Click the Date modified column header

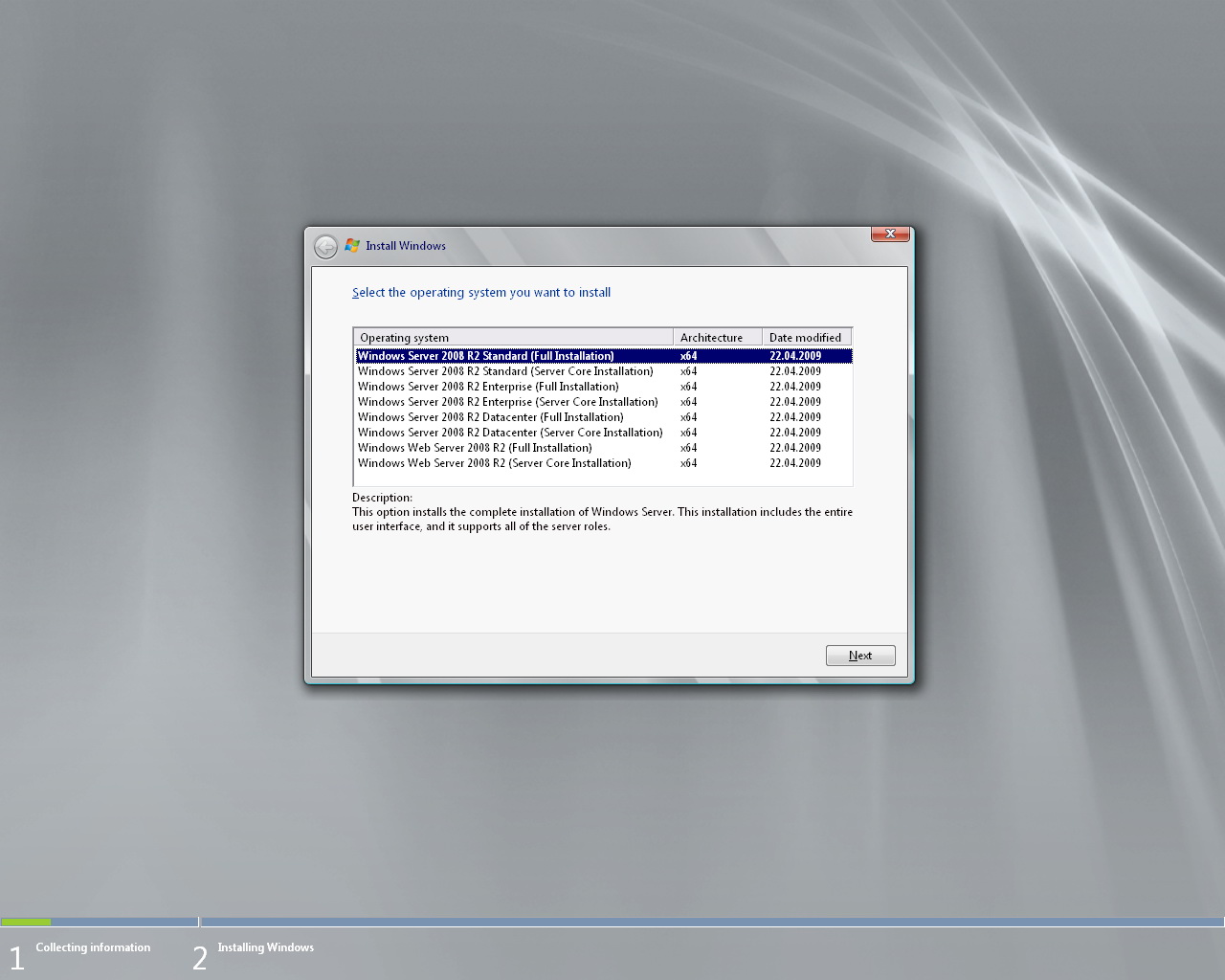click(x=806, y=337)
